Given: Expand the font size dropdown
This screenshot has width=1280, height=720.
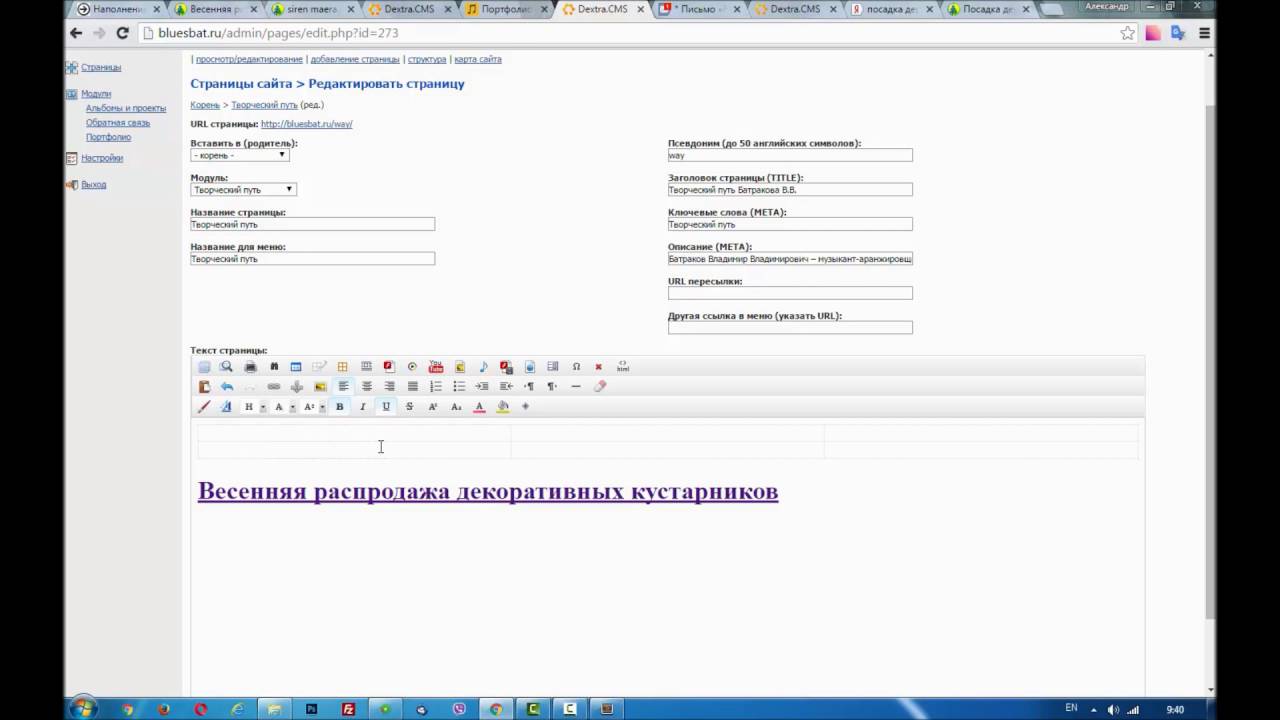Looking at the screenshot, I should tap(322, 407).
